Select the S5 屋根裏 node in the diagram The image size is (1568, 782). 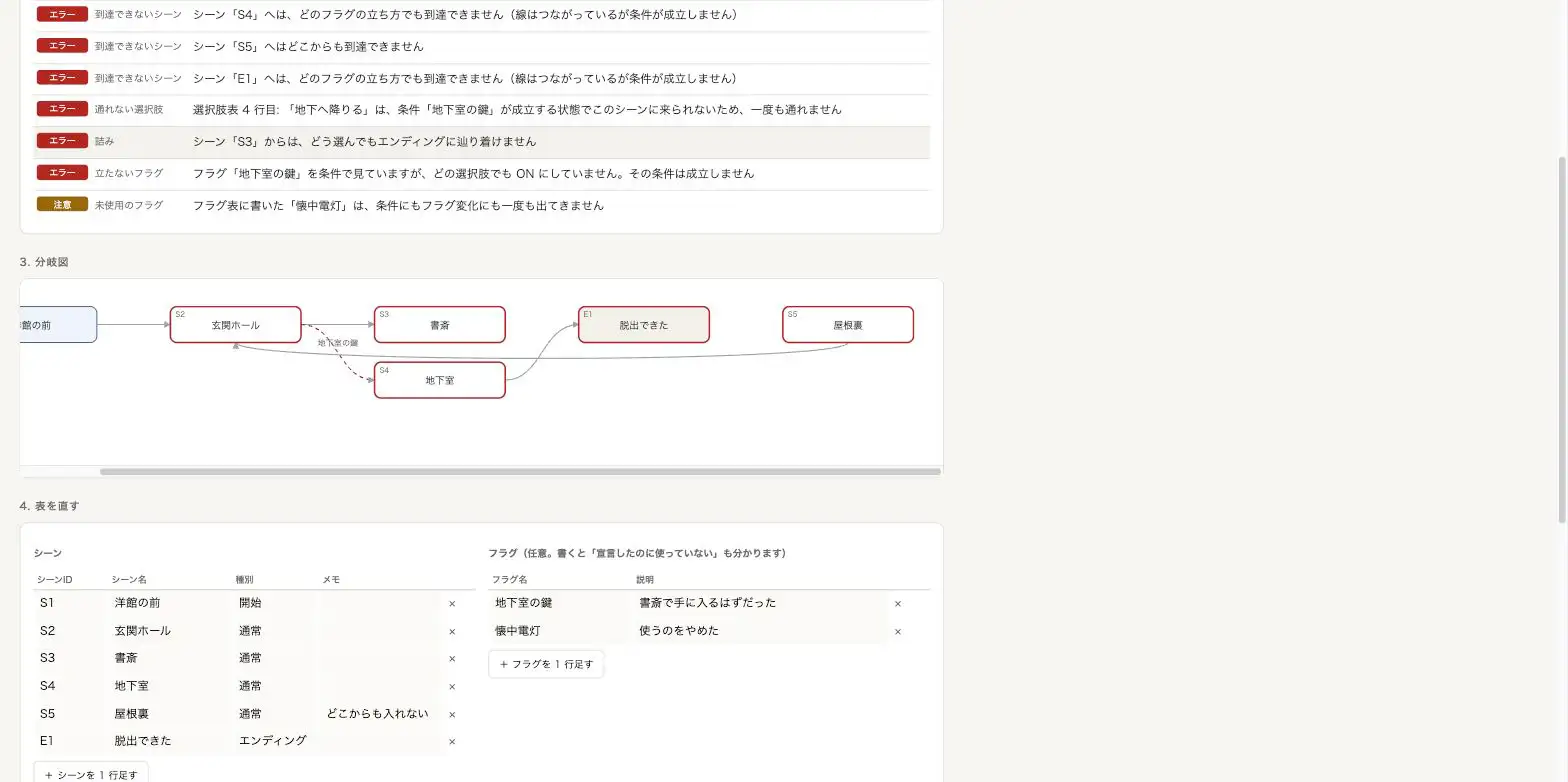tap(848, 325)
